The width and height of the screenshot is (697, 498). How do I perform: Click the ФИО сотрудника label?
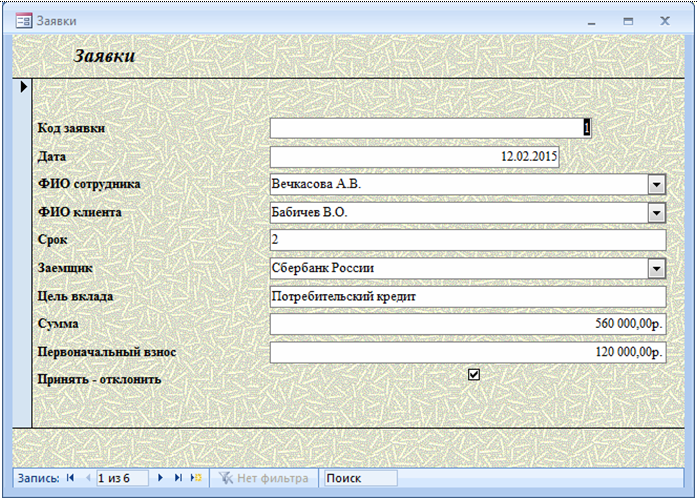click(x=89, y=184)
